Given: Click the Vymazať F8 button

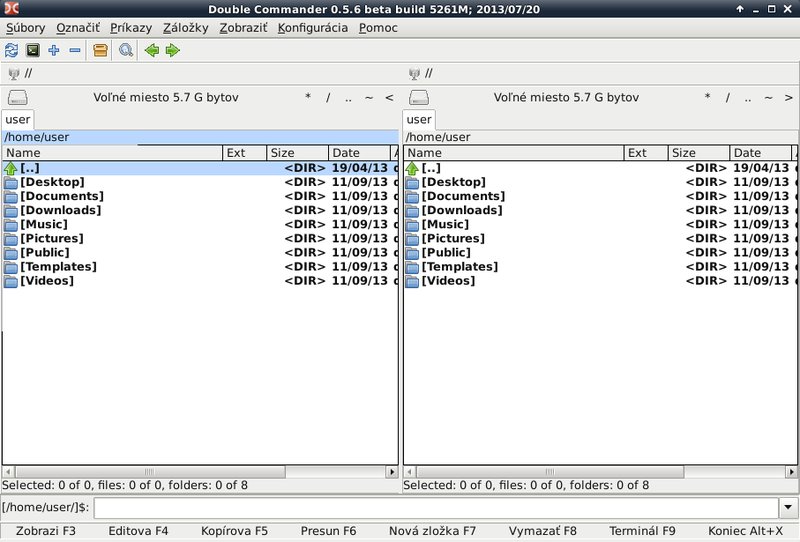Looking at the screenshot, I should point(542,531).
